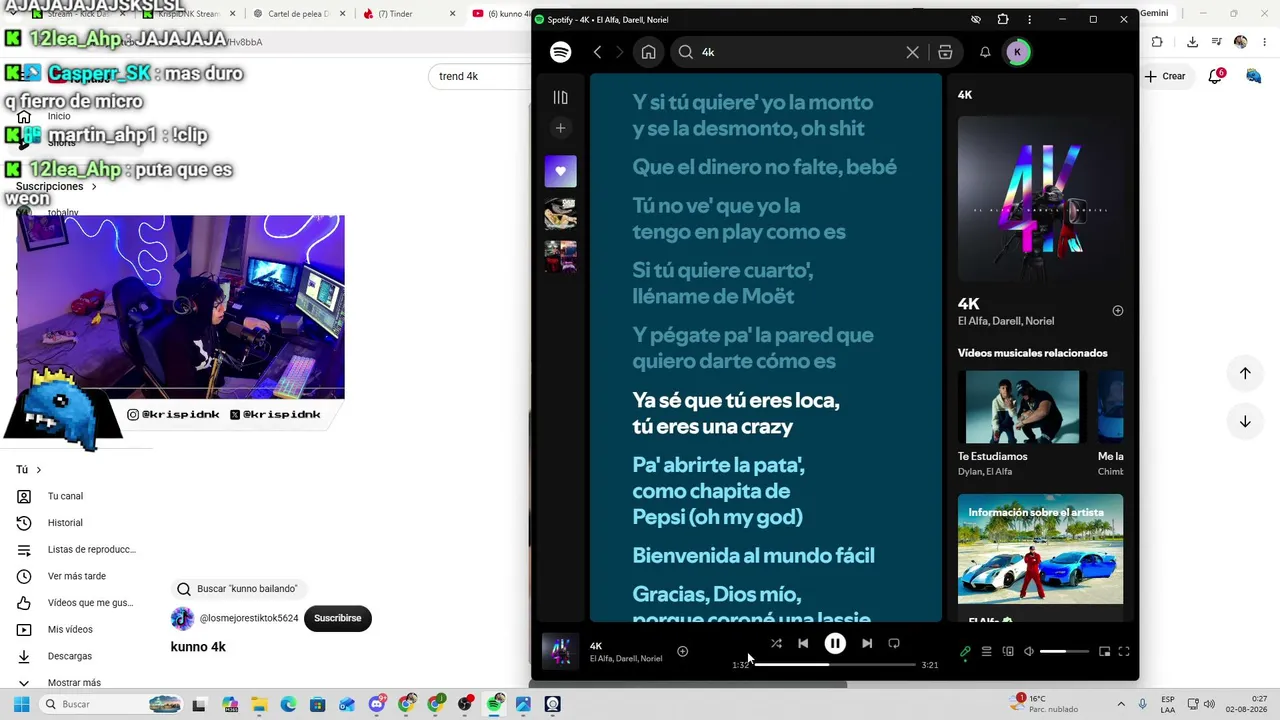Click the song progress bar in Spotify
Image resolution: width=1280 pixels, height=720 pixels.
point(835,664)
